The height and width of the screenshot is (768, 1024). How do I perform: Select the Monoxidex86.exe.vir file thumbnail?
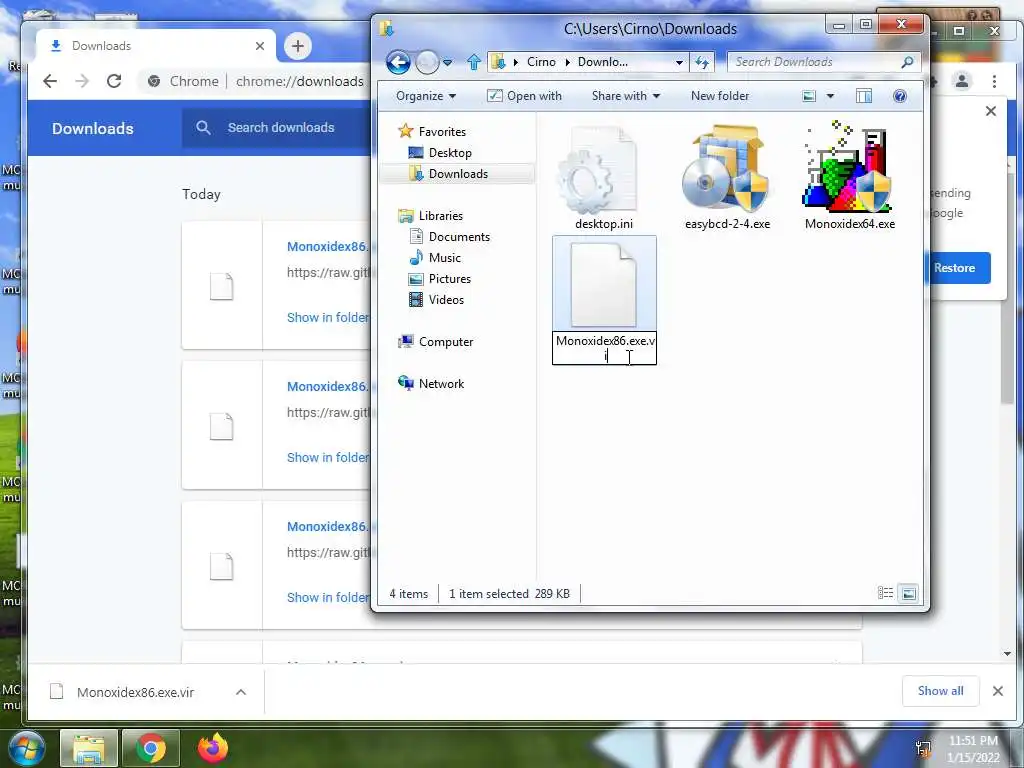[x=604, y=284]
